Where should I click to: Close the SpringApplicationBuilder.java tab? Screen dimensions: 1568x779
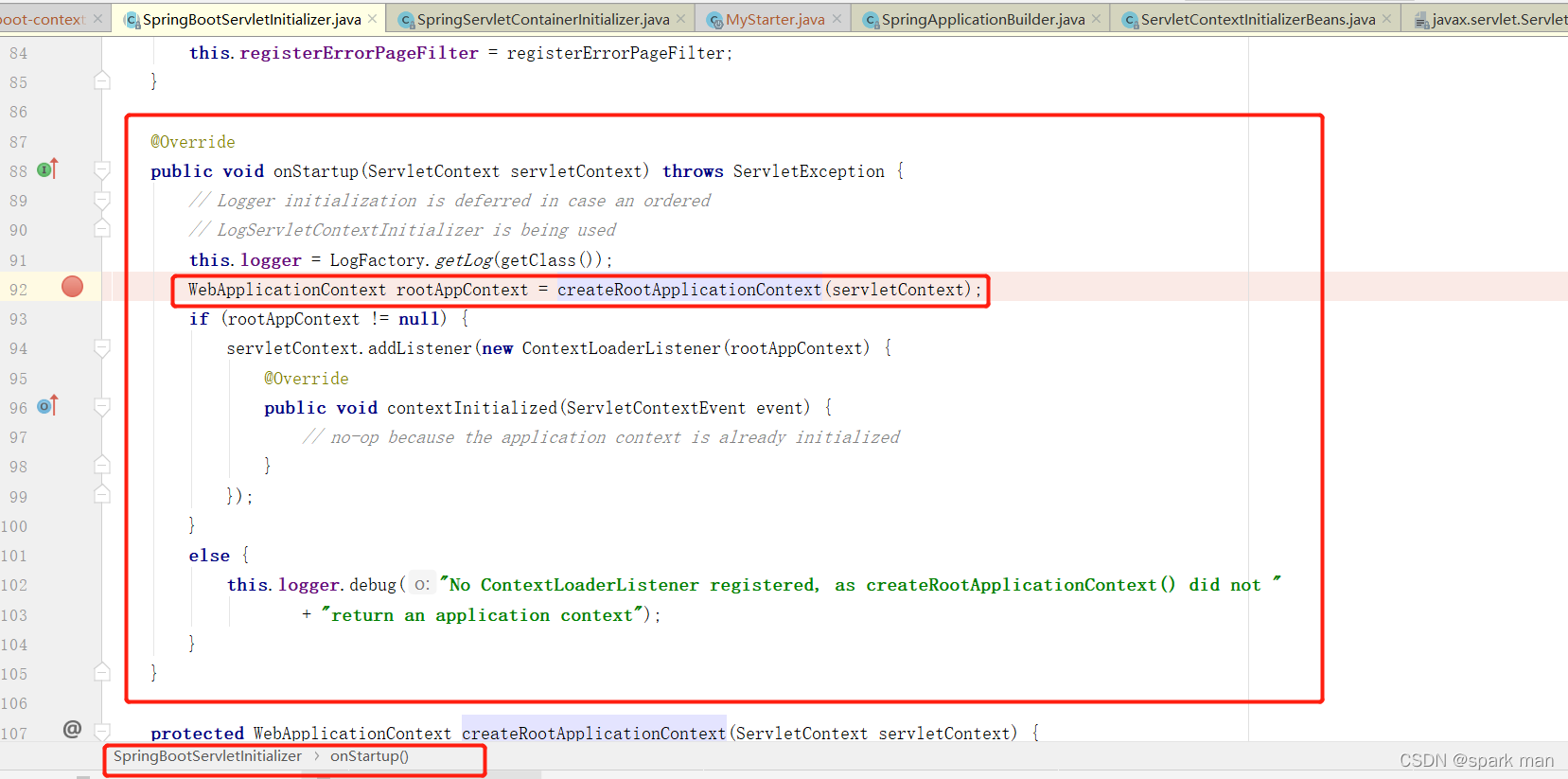pyautogui.click(x=1096, y=19)
